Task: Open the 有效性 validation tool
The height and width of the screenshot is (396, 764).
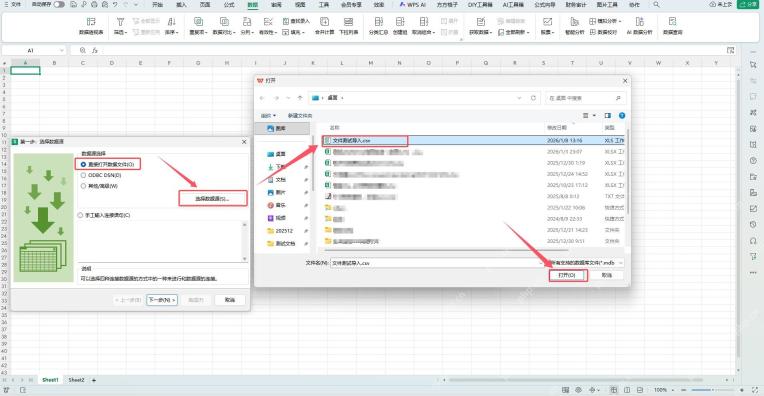Action: [x=267, y=26]
